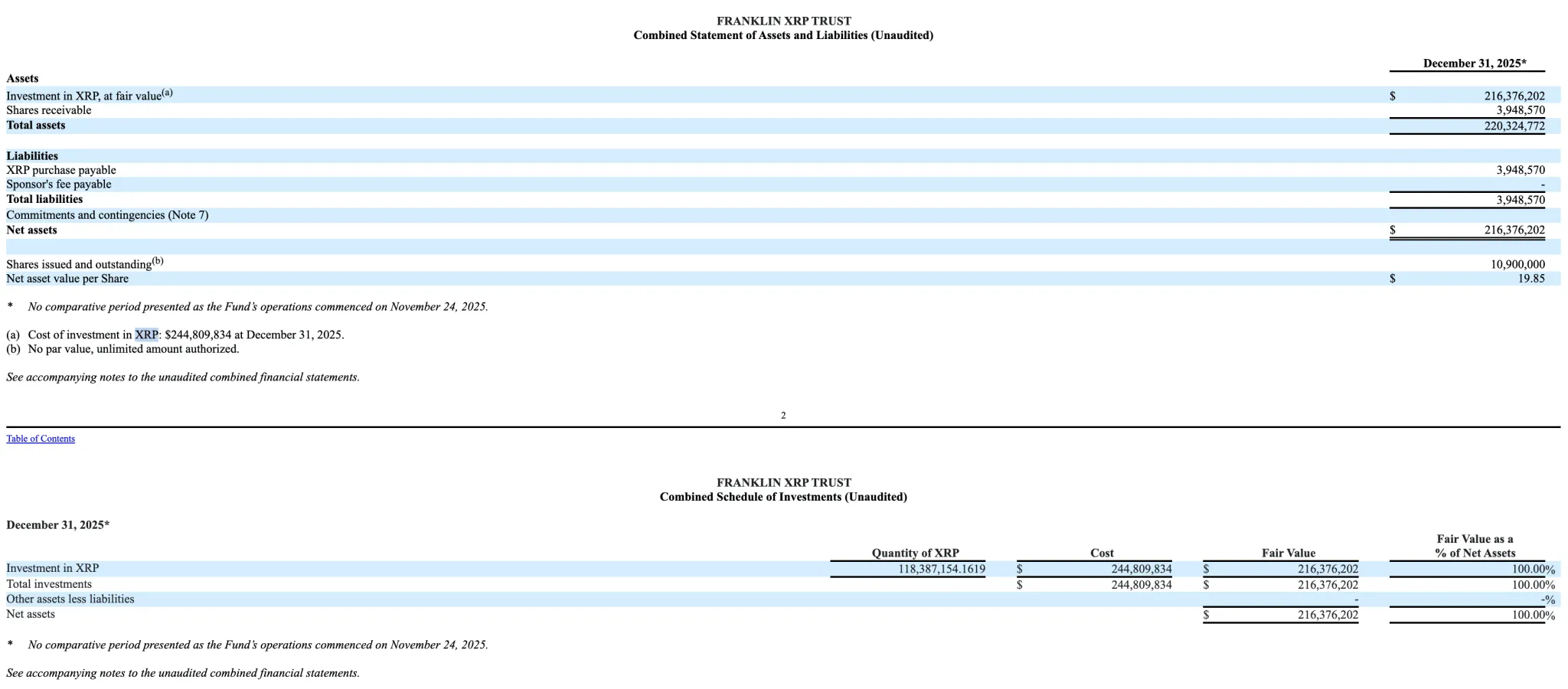Screen dimensions: 1568x689
Task: Select the Other assets less liabilities row
Action: point(70,599)
